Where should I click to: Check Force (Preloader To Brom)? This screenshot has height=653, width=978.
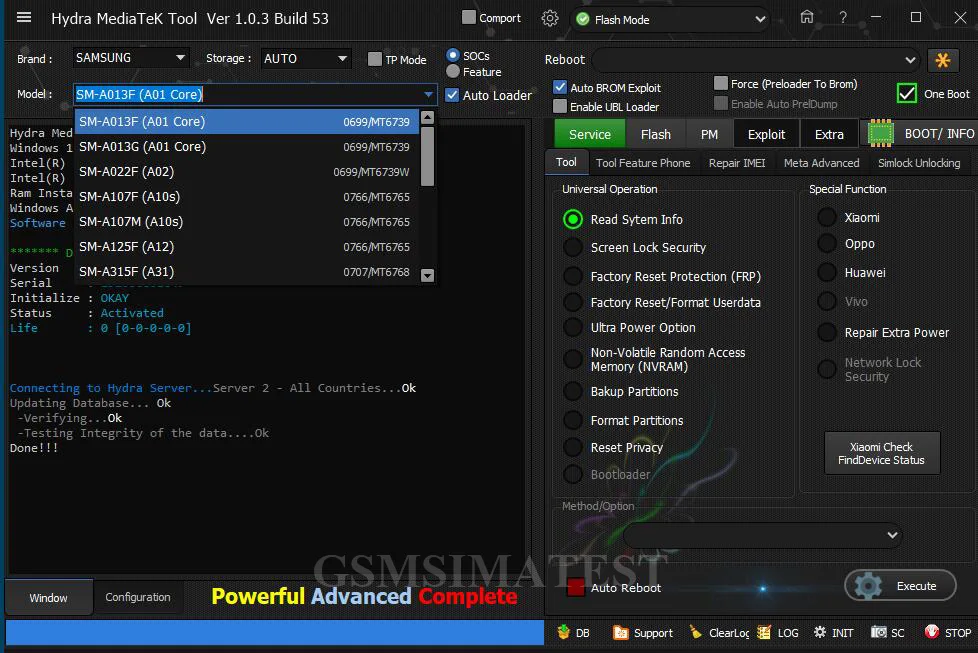tap(720, 83)
